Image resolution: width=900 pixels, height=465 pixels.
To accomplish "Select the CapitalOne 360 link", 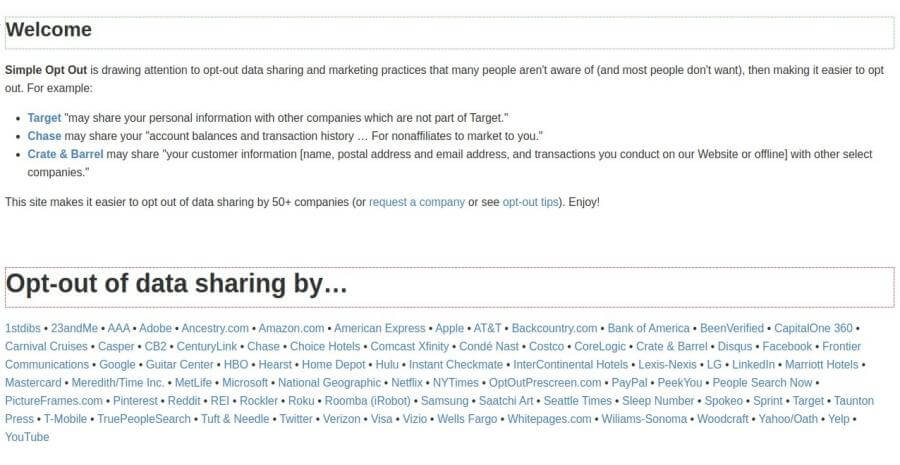I will tap(813, 328).
